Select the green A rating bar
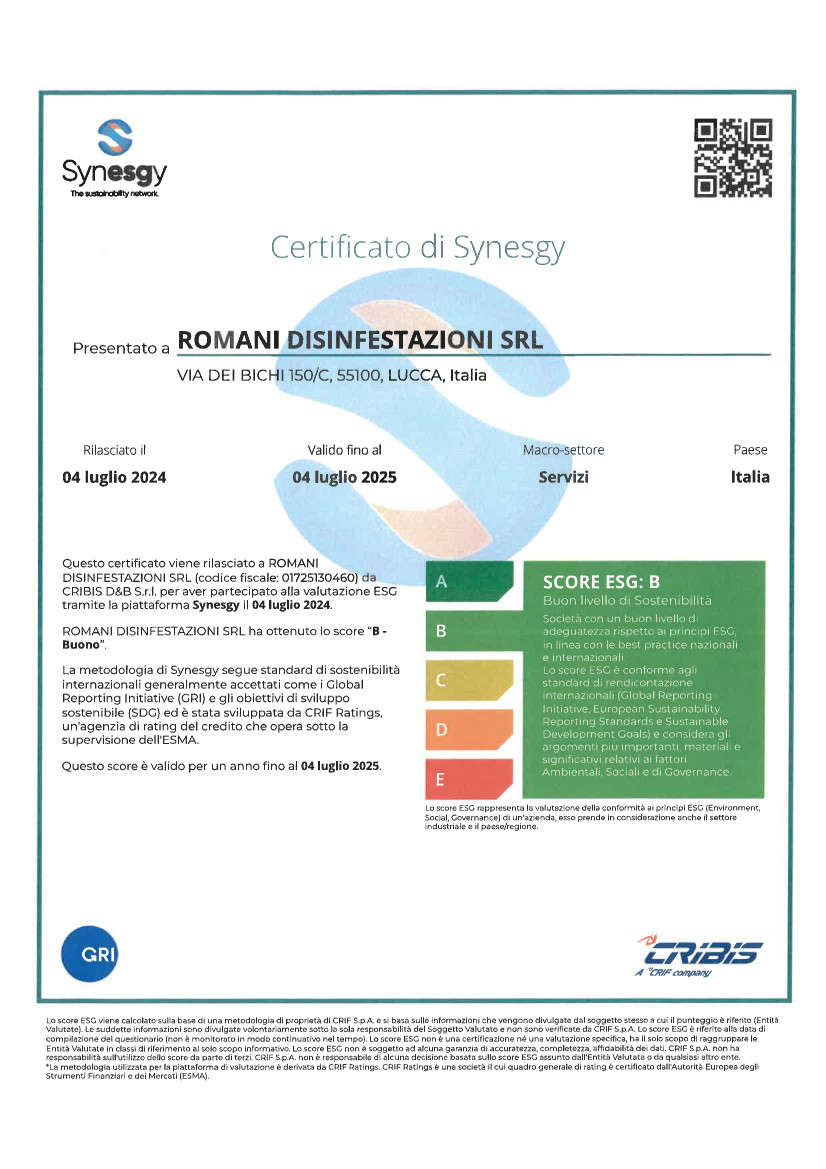 [468, 582]
